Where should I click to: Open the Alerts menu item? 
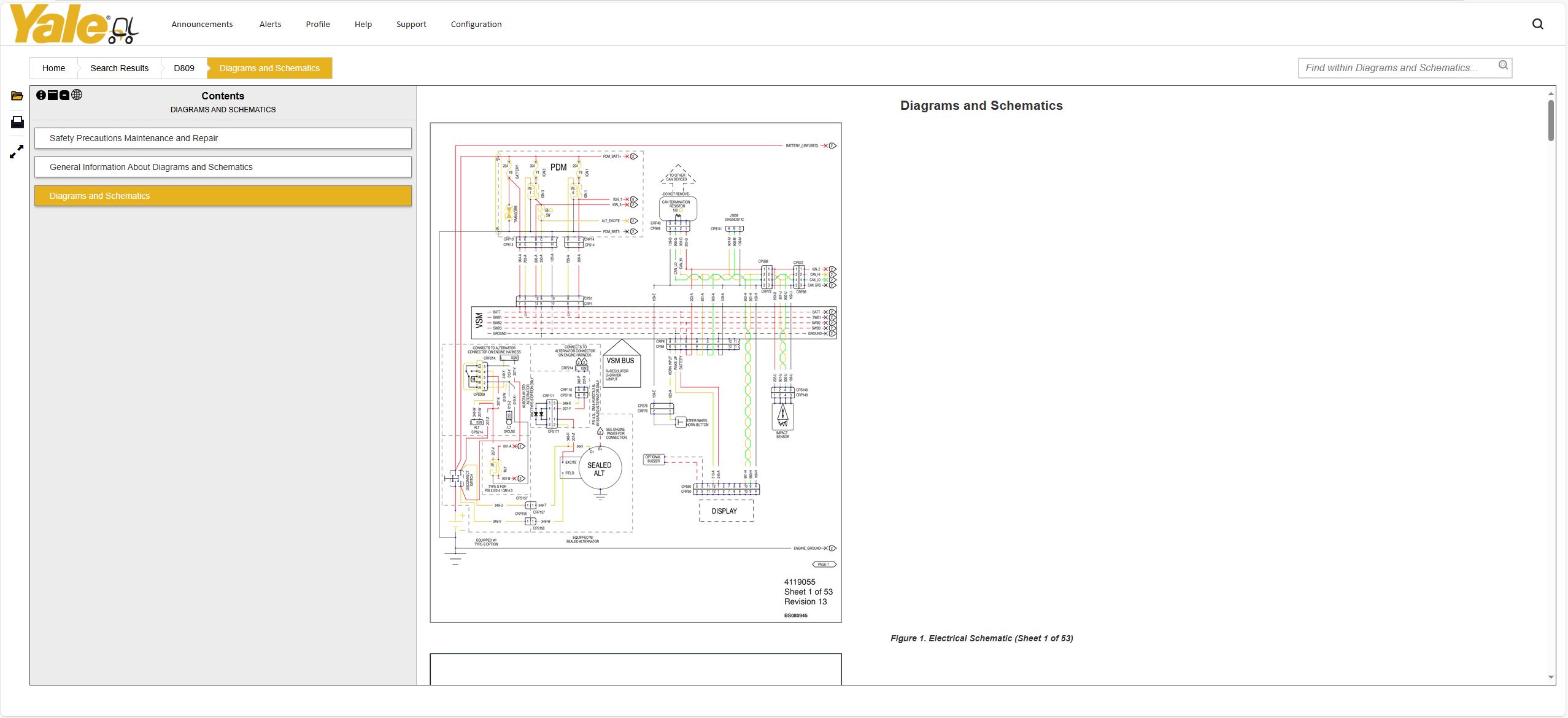point(270,25)
